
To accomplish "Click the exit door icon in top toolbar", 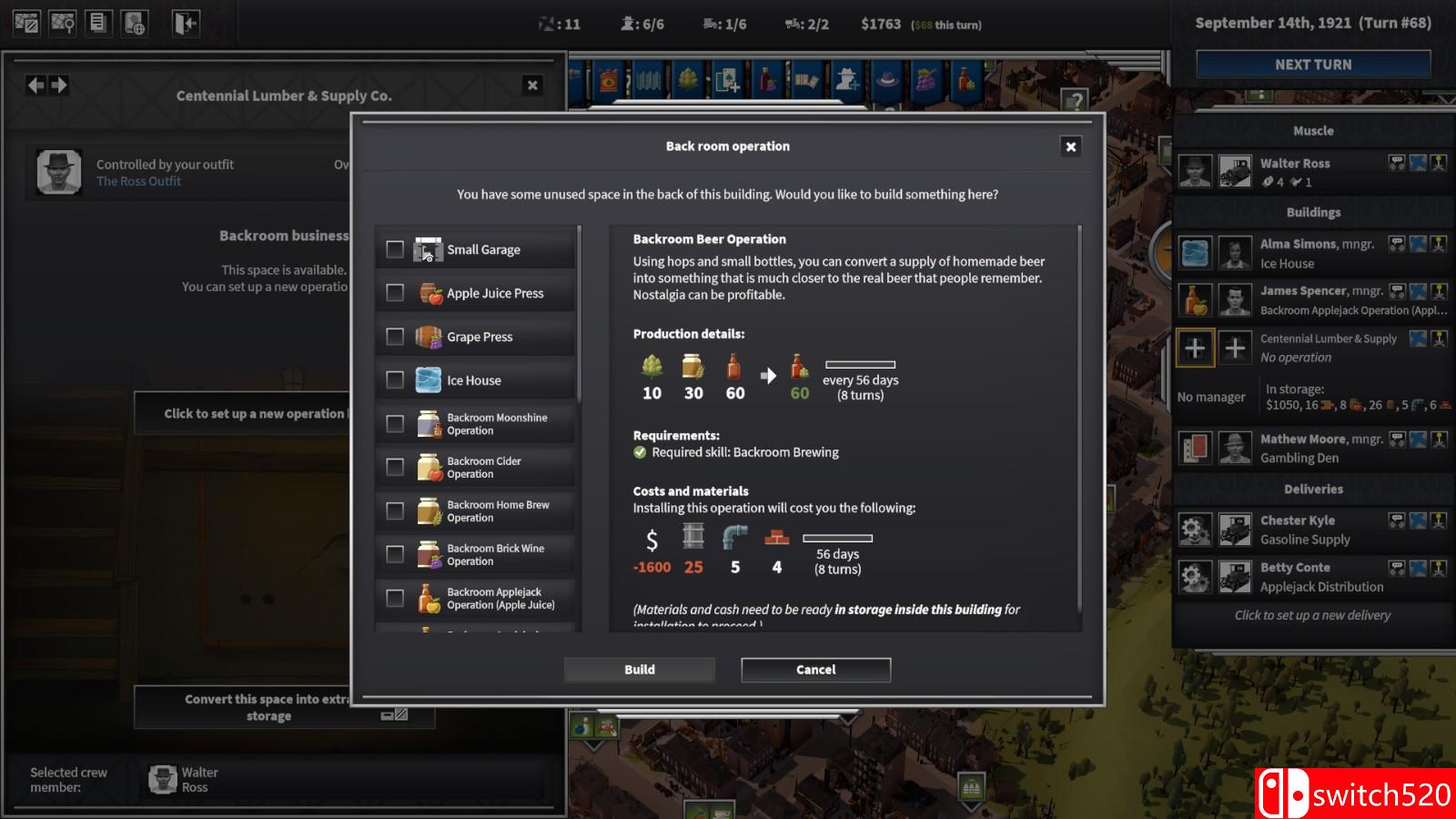I will coord(185,23).
